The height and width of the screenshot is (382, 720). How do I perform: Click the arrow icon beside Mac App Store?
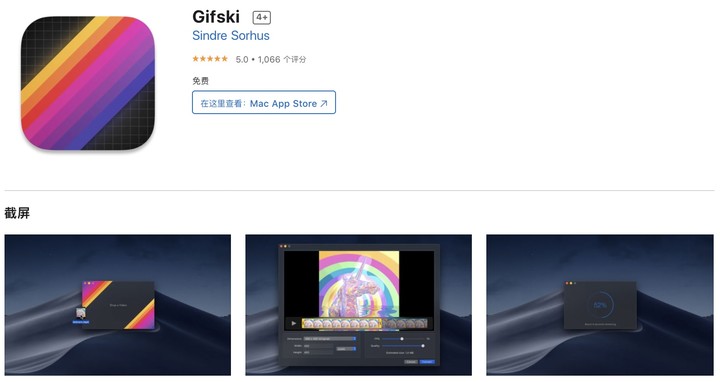[324, 103]
